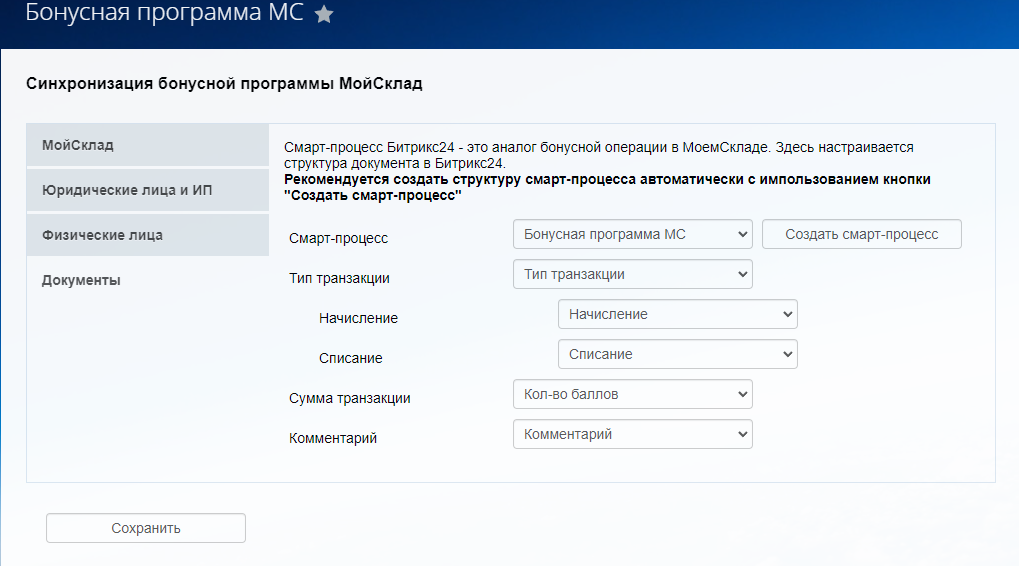Click the Синхронизация бонусной программы МойСклад heading

tap(224, 83)
